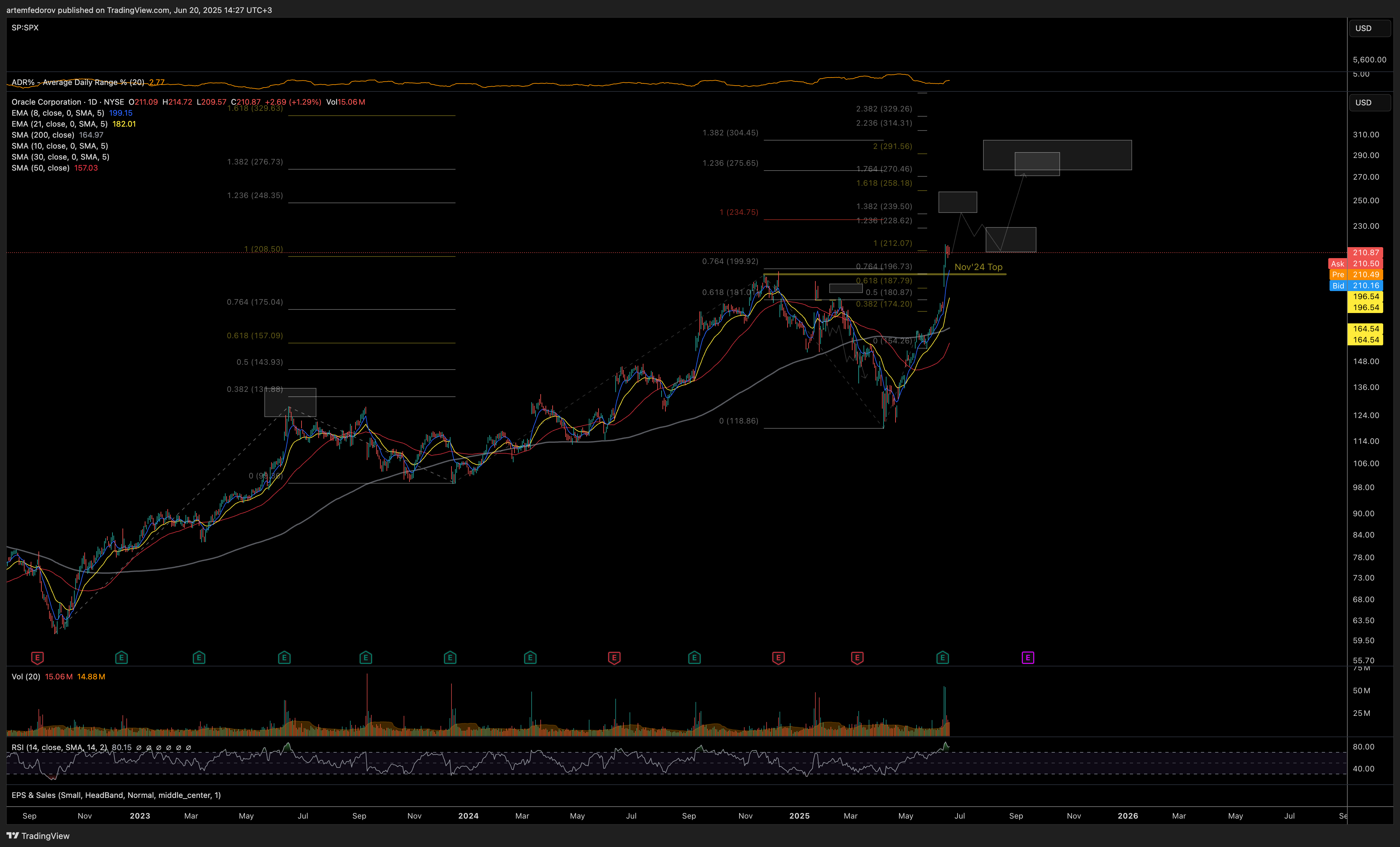Click the red earnings marker near Sep 2022
The image size is (1400, 847).
click(x=37, y=658)
